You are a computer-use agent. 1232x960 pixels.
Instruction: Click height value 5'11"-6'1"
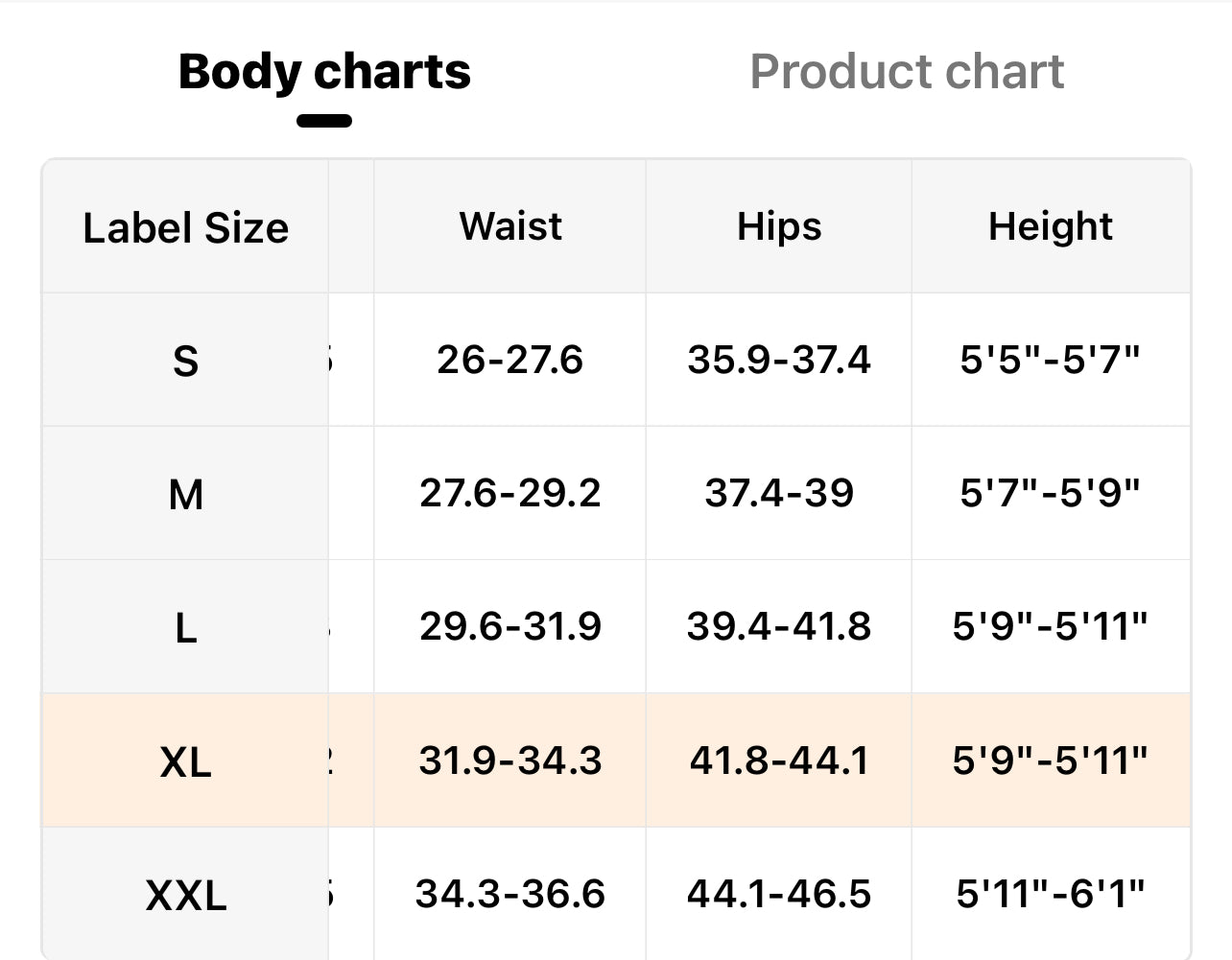1051,894
